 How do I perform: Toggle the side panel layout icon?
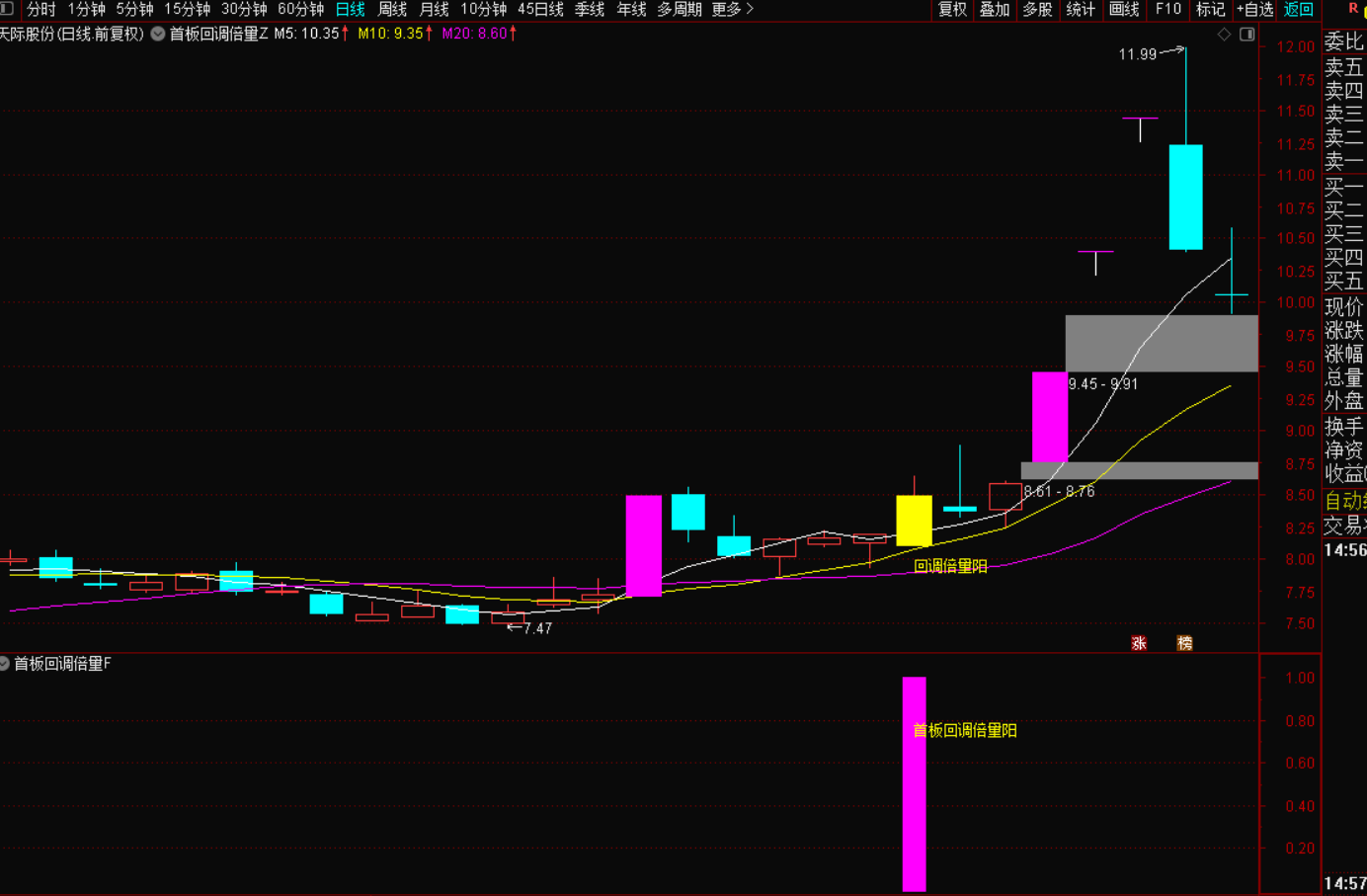1246,35
